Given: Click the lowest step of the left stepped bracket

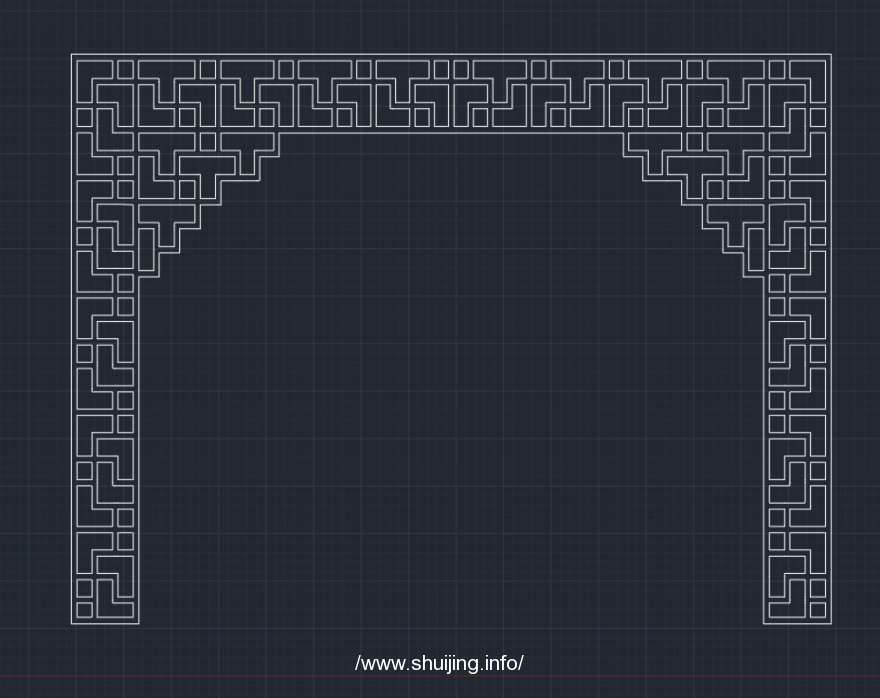Looking at the screenshot, I should click(149, 277).
